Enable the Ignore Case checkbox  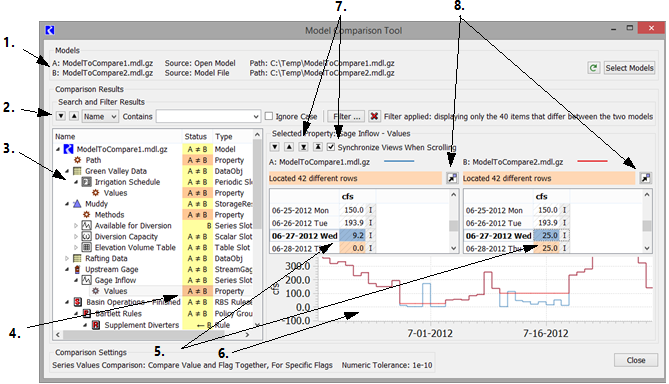tap(269, 116)
